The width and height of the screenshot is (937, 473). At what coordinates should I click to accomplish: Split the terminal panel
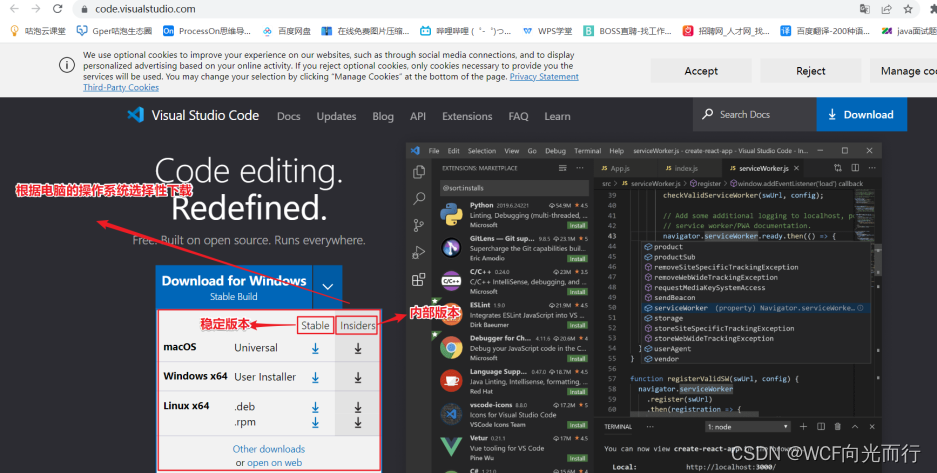[821, 426]
